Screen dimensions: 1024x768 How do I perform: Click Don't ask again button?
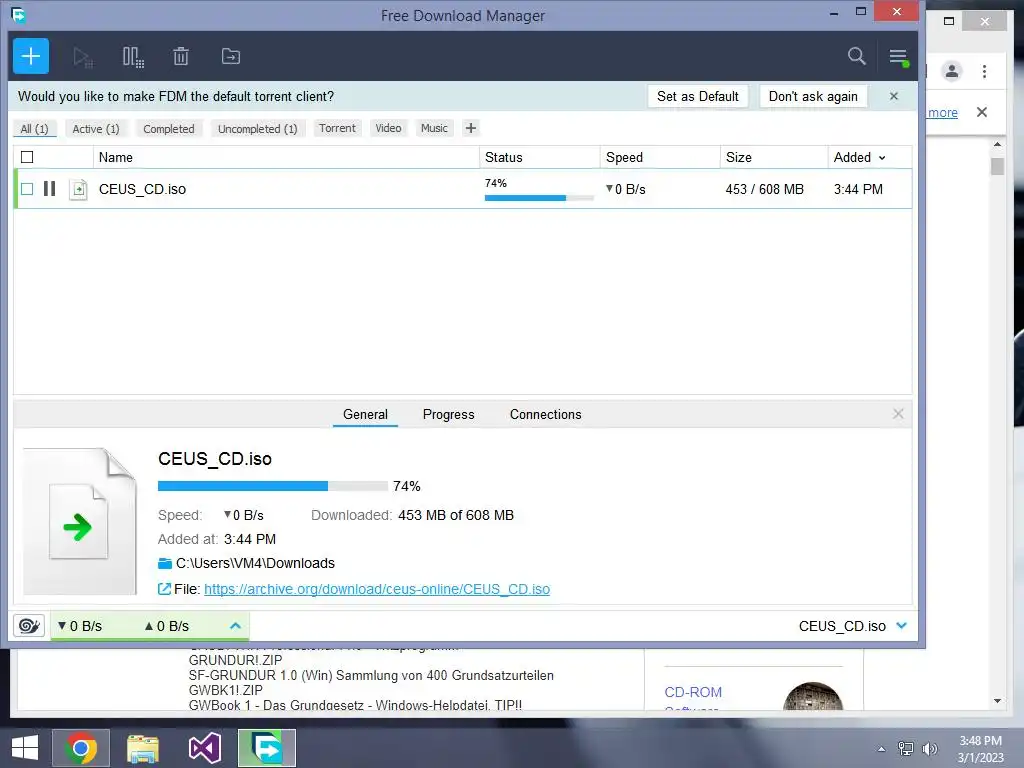point(813,96)
